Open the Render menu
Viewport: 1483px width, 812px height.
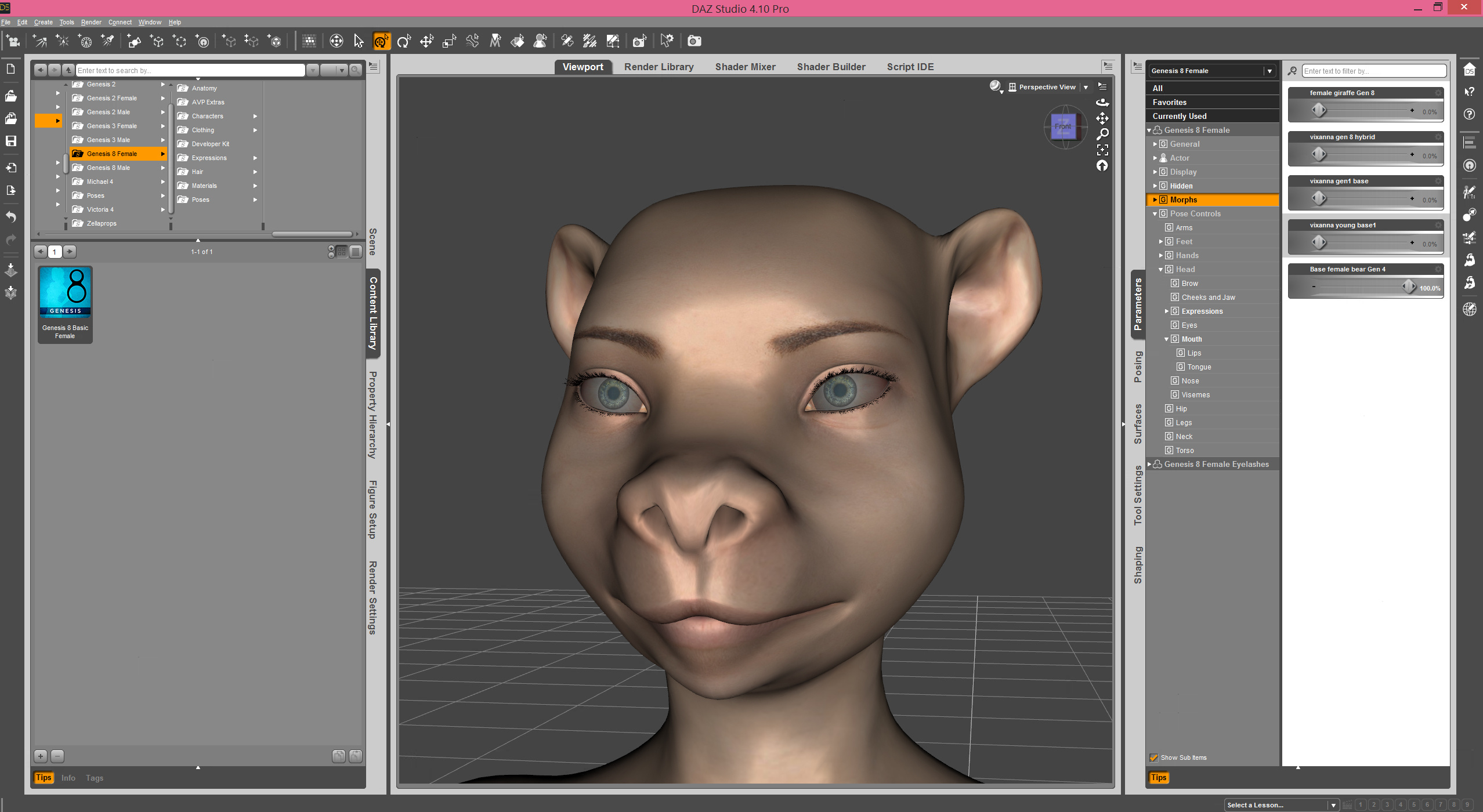pos(91,22)
